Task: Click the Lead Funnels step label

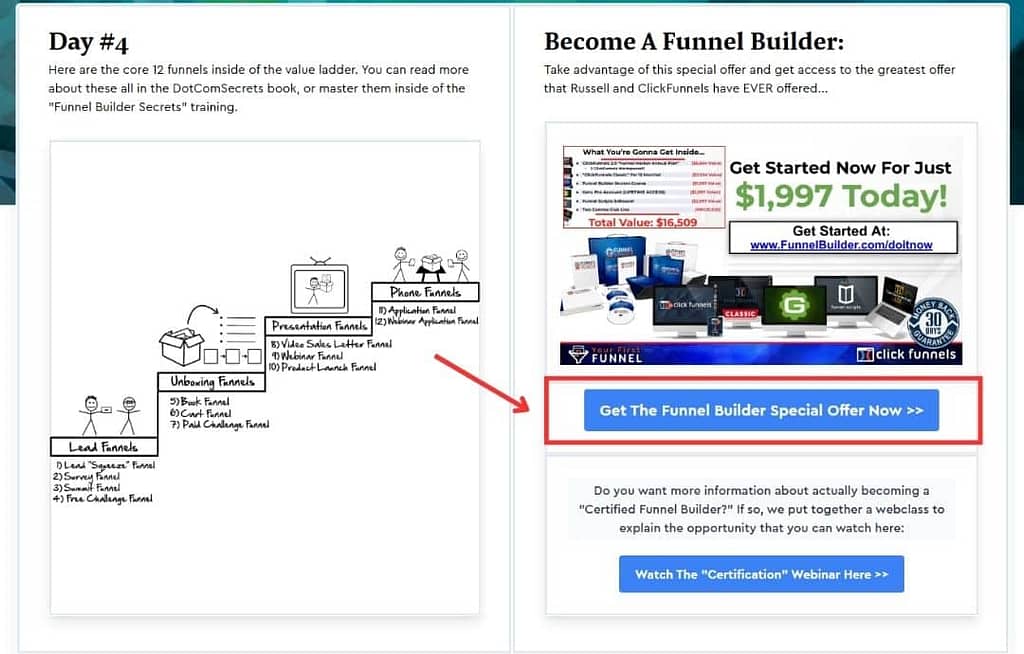Action: (104, 447)
